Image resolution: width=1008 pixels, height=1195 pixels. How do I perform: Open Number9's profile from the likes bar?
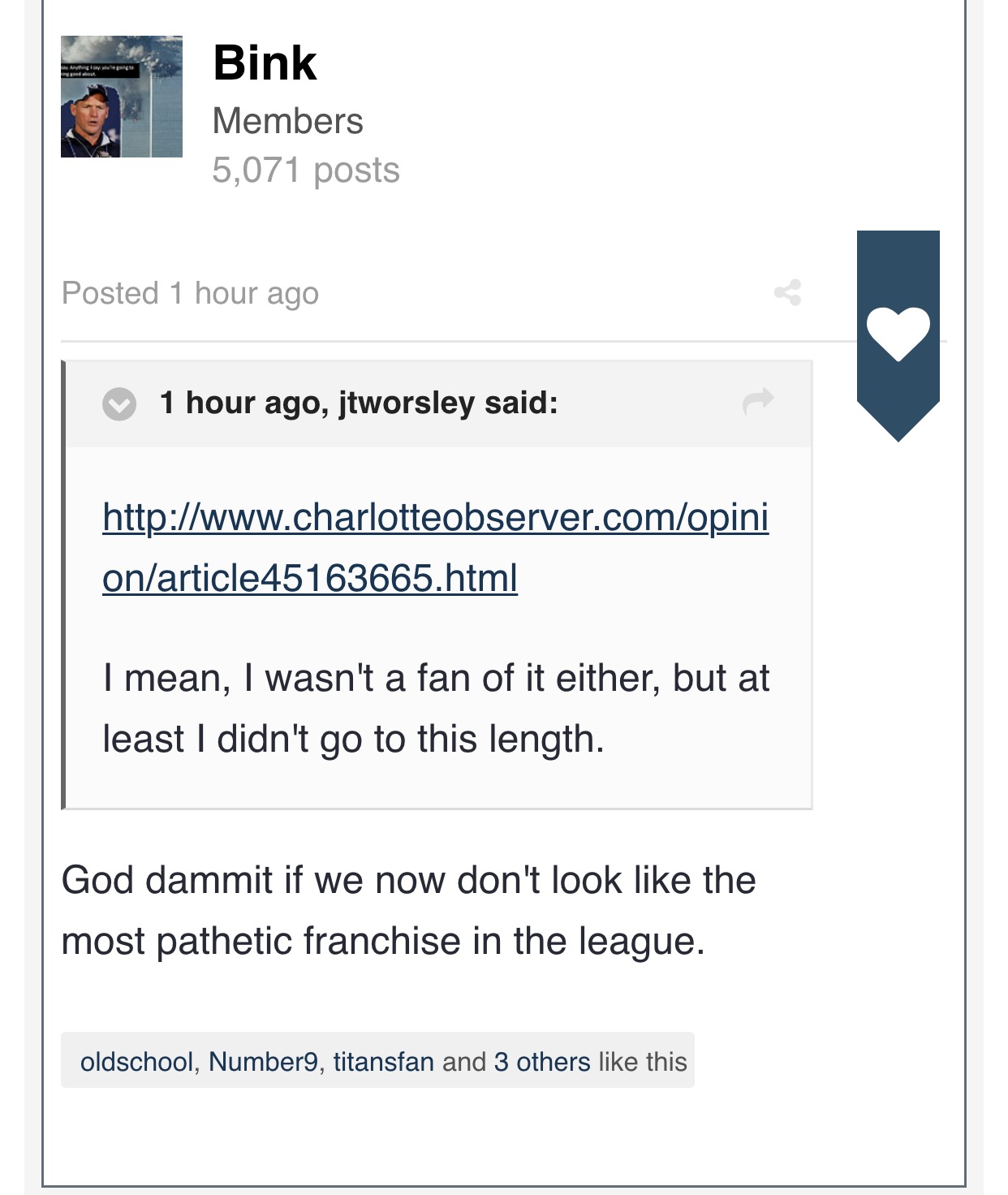pyautogui.click(x=264, y=1061)
